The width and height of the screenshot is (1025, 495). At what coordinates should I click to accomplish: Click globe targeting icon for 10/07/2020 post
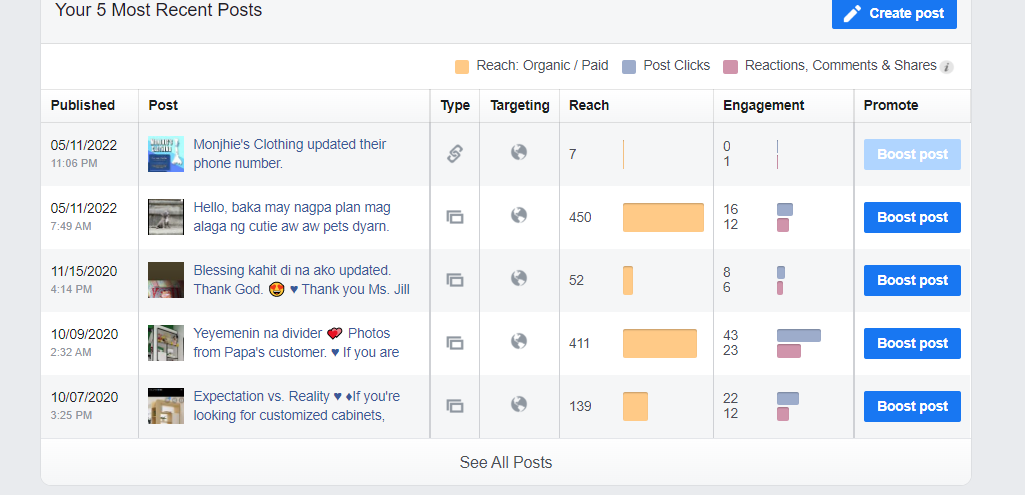(x=519, y=405)
